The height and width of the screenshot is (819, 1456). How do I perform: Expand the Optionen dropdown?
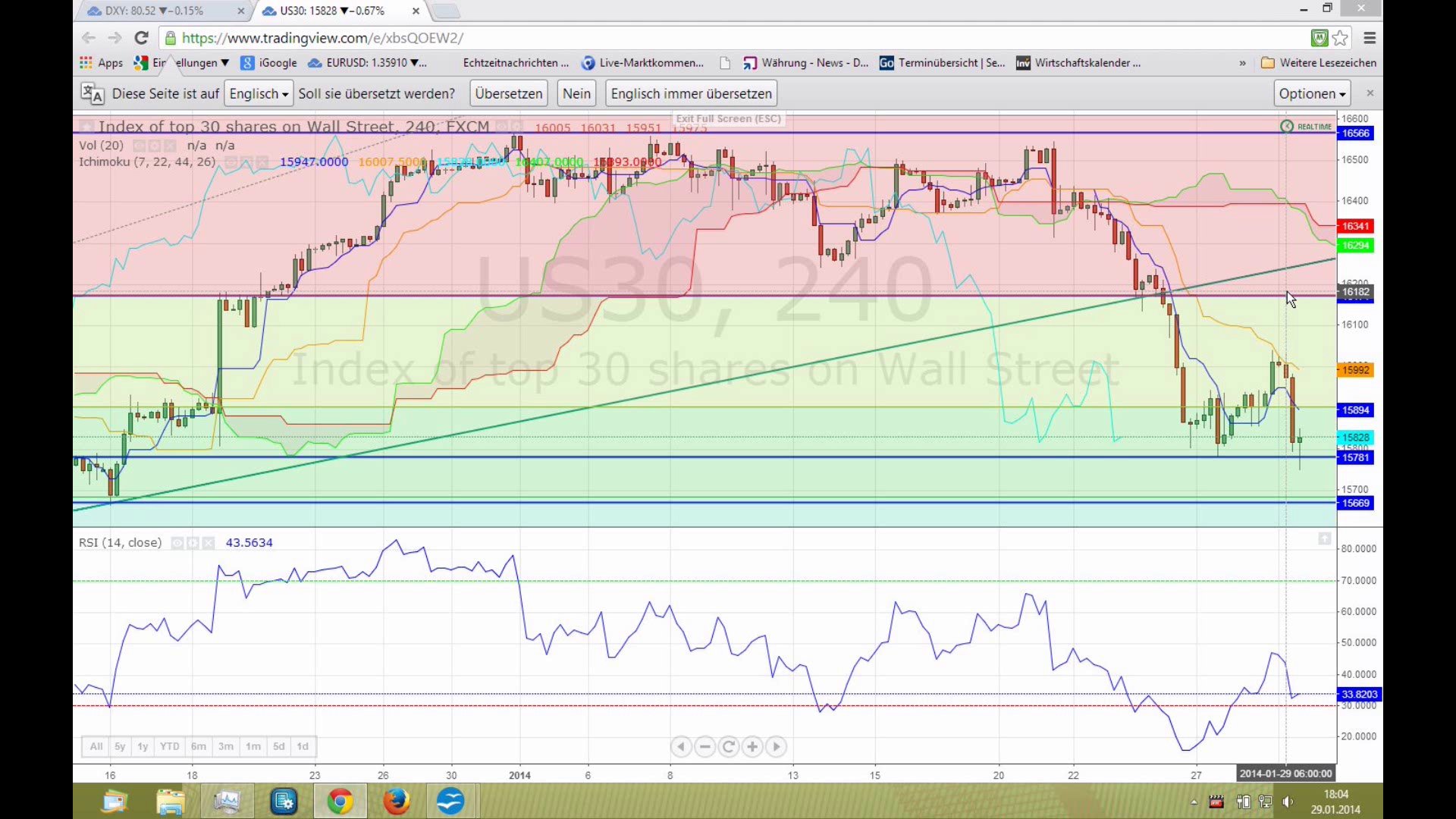click(x=1312, y=94)
